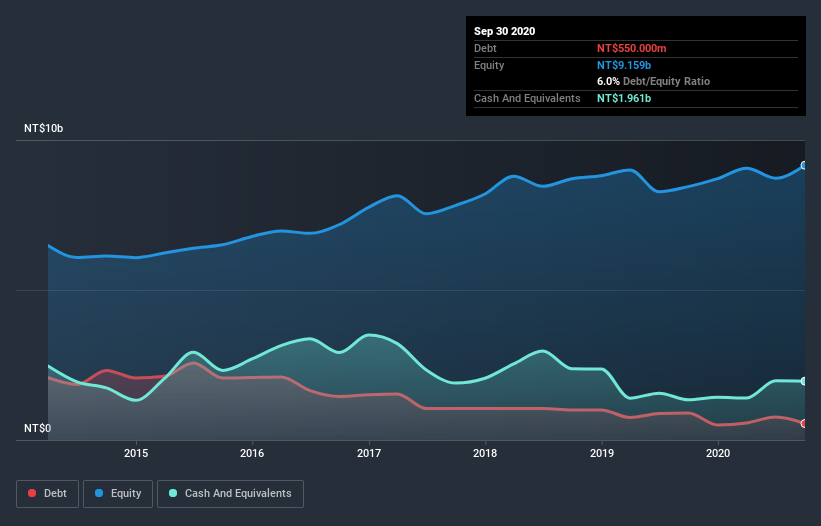Click Cash And Equivalents label in the tooltip
This screenshot has width=821, height=526.
tap(527, 98)
